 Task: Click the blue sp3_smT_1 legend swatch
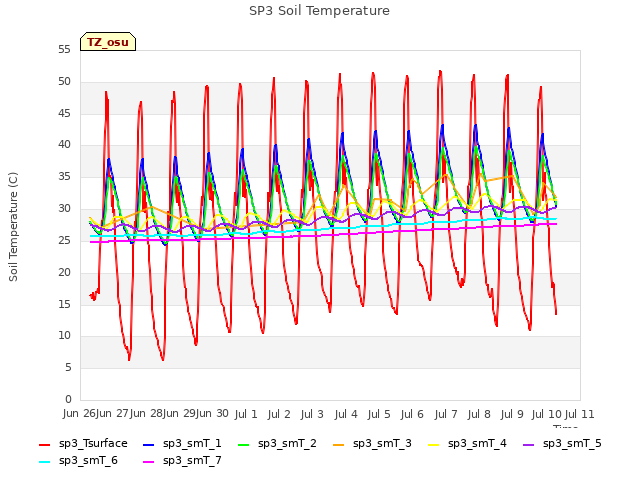point(149,444)
